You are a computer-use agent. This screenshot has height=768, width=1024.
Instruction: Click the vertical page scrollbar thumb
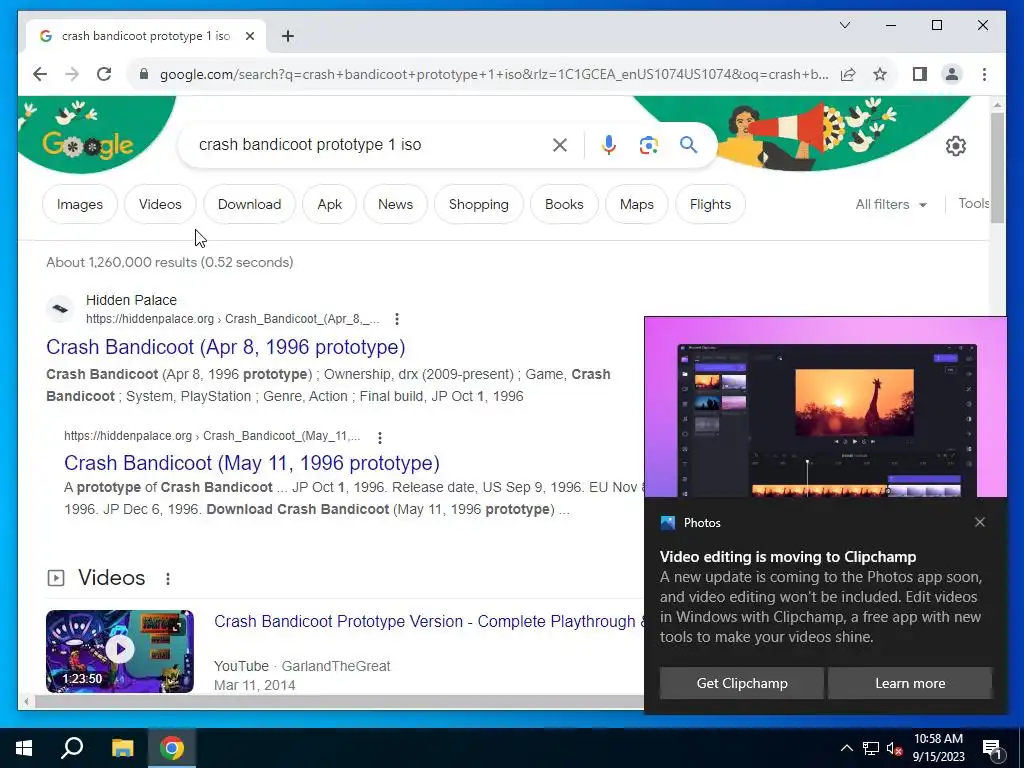pos(997,168)
